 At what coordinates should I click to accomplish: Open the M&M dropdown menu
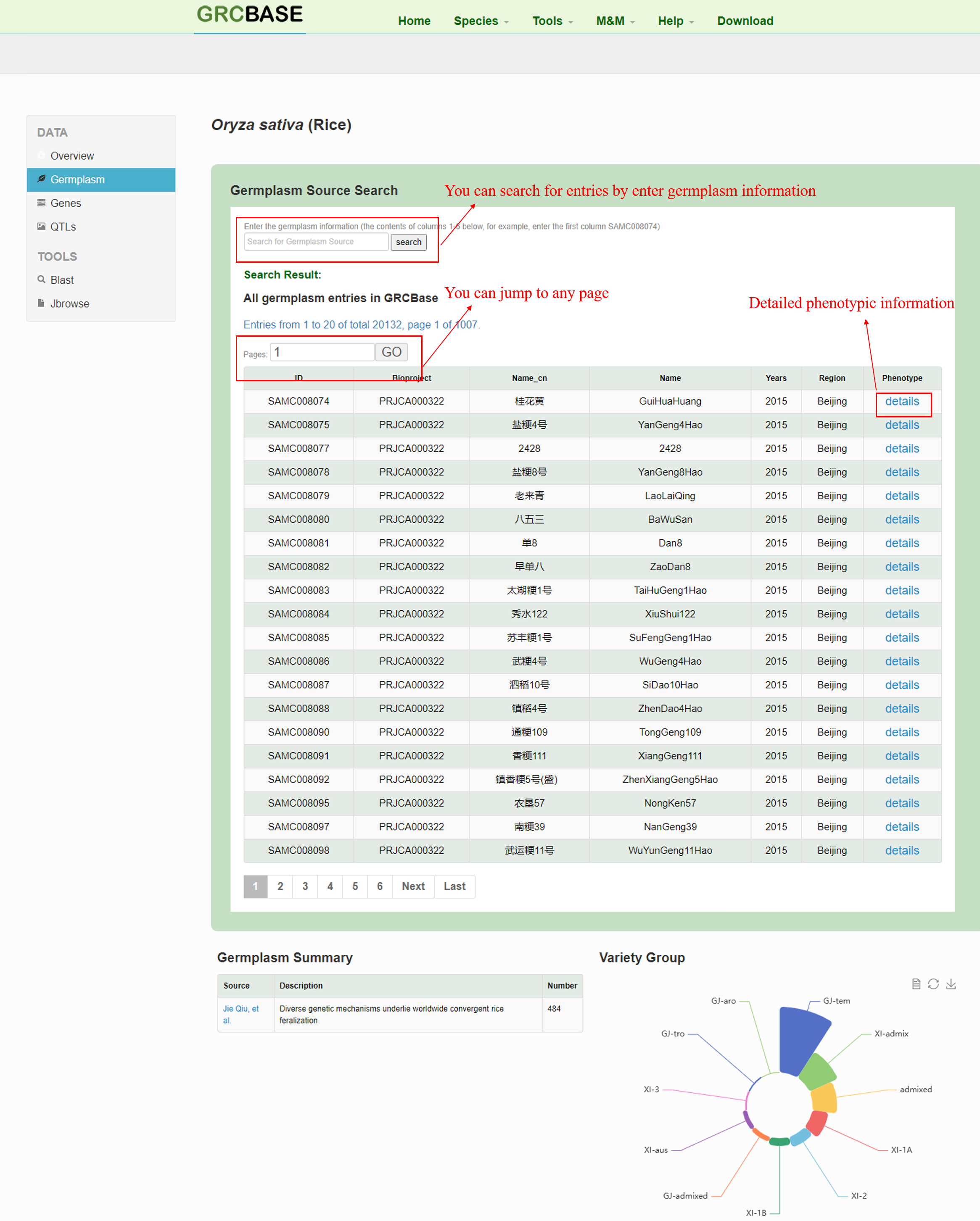pyautogui.click(x=615, y=21)
